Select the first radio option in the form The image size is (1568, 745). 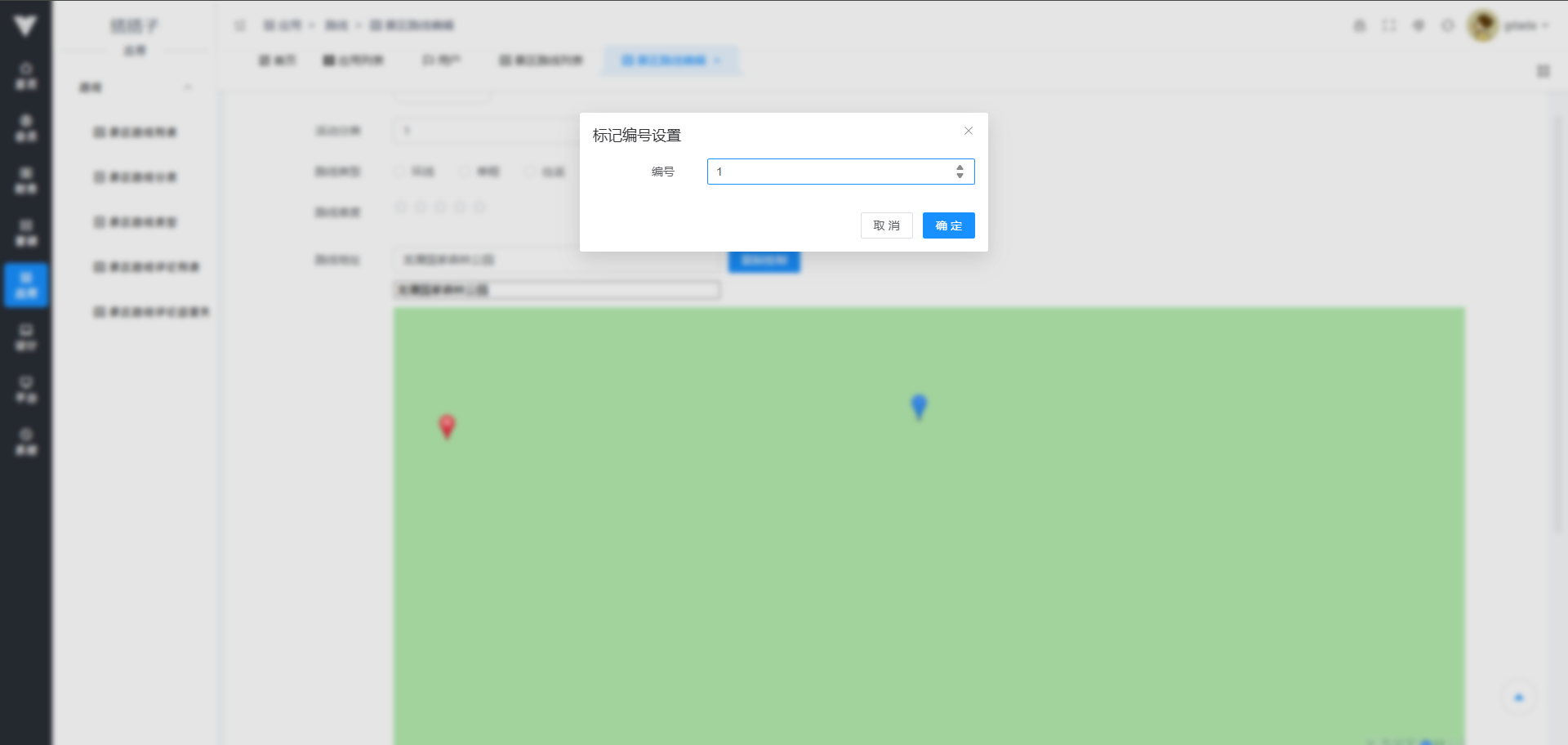point(400,172)
